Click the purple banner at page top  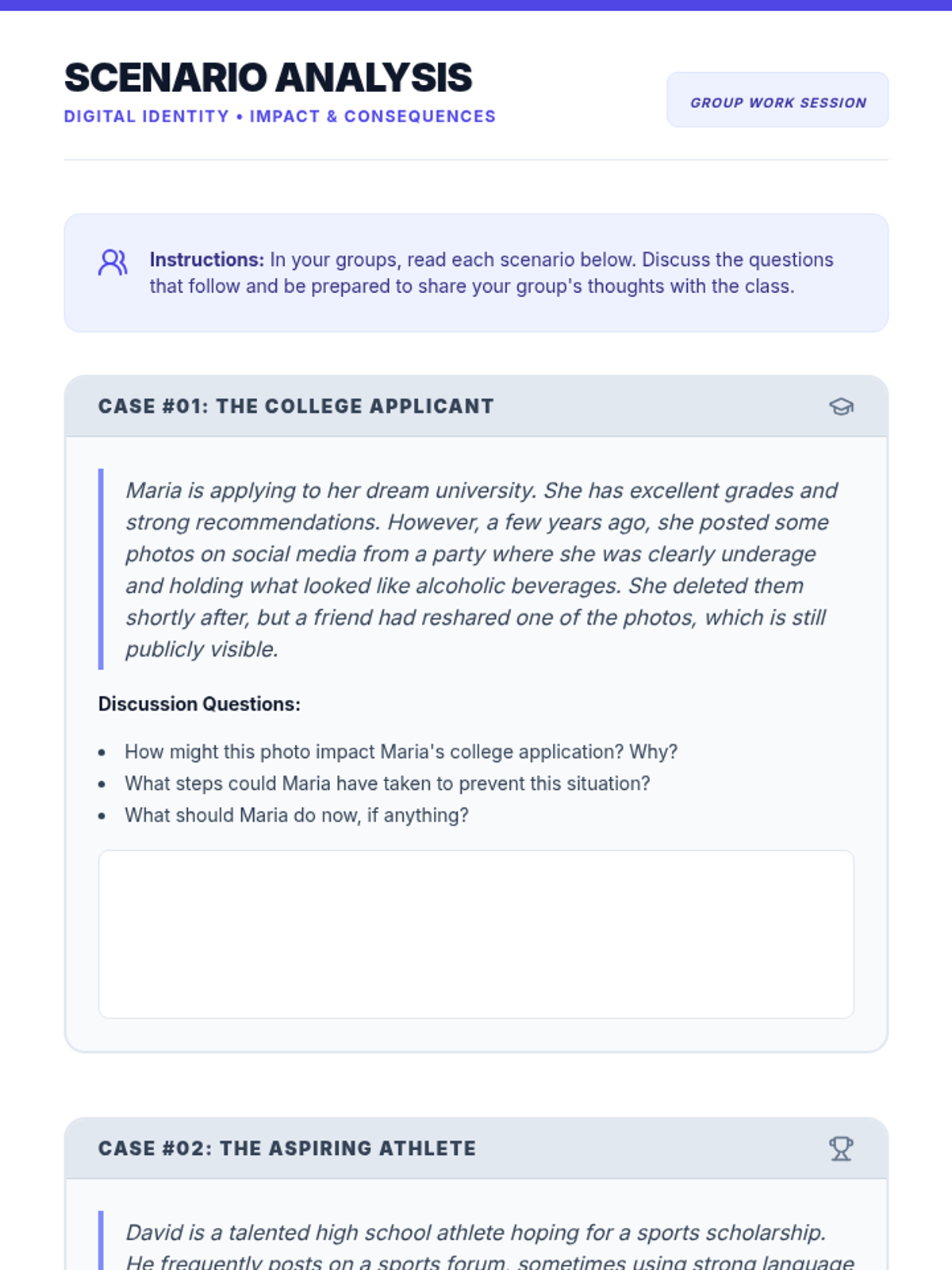click(476, 5)
